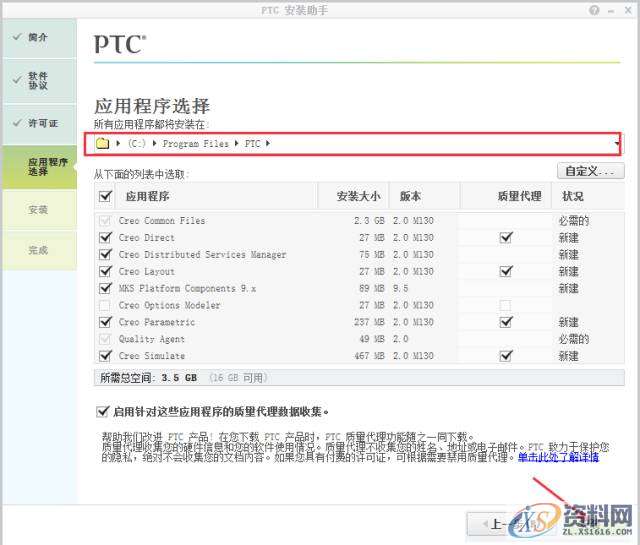Toggle quality agent checkbox for Creo Direct
Screen dimensions: 640x545
click(x=506, y=238)
